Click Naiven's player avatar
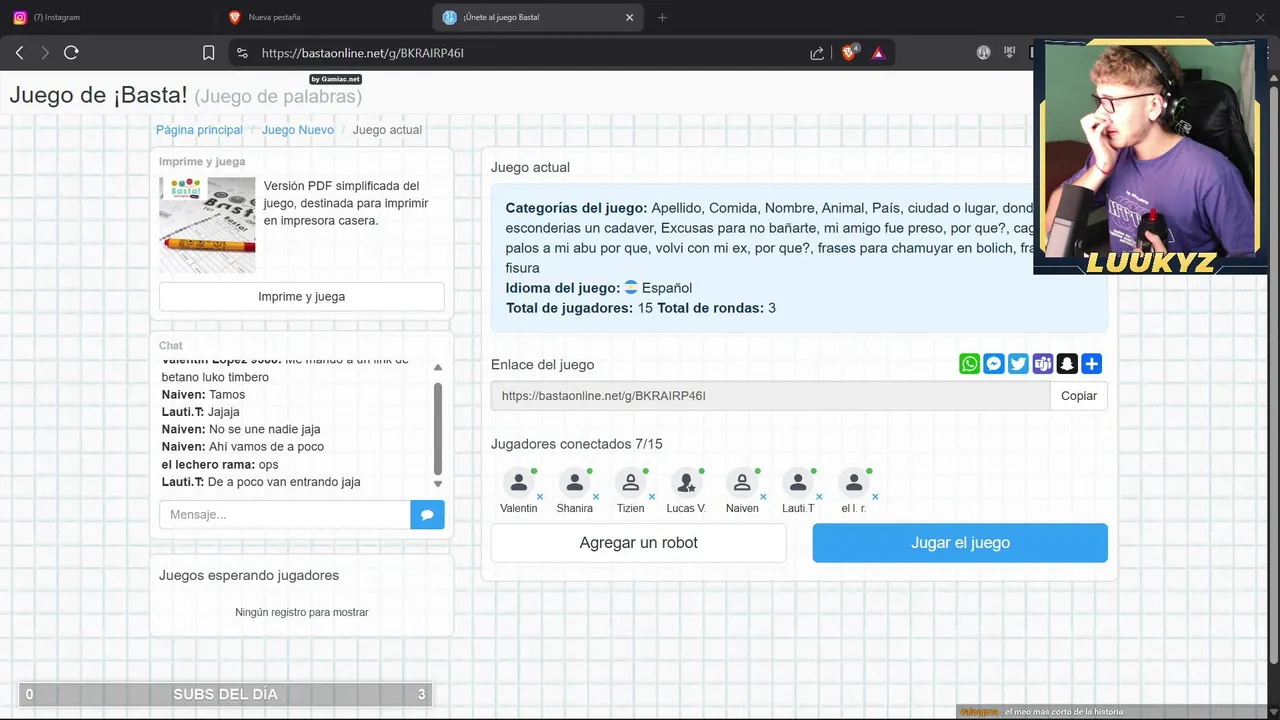Viewport: 1280px width, 720px height. click(742, 483)
